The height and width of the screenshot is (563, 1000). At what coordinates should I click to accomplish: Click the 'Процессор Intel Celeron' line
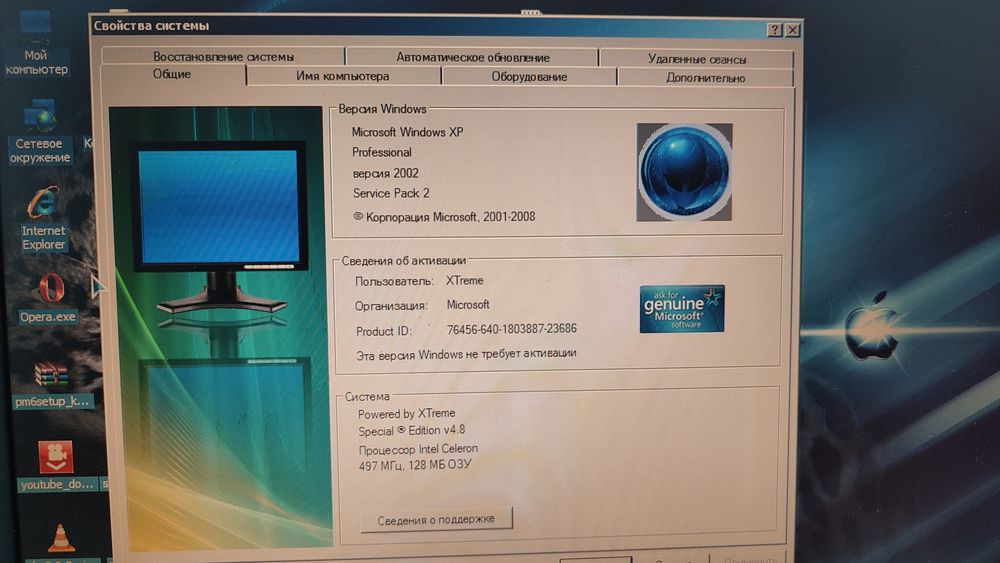418,449
